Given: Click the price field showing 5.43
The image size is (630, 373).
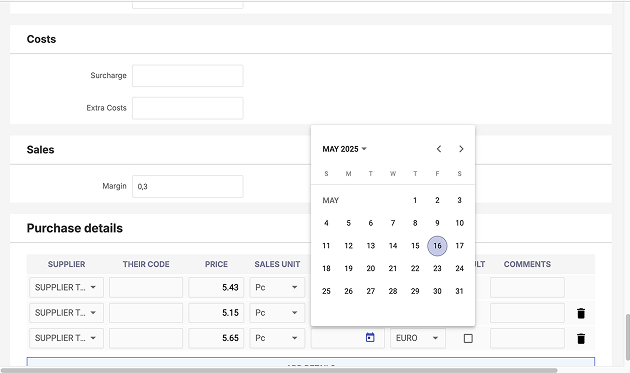Looking at the screenshot, I should (216, 287).
